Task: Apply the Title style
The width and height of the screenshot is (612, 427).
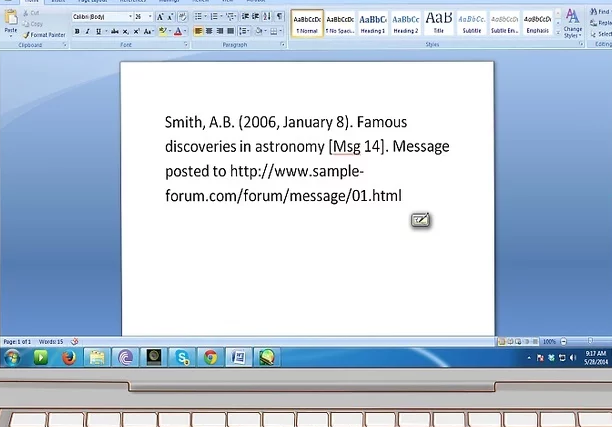Action: click(x=439, y=23)
